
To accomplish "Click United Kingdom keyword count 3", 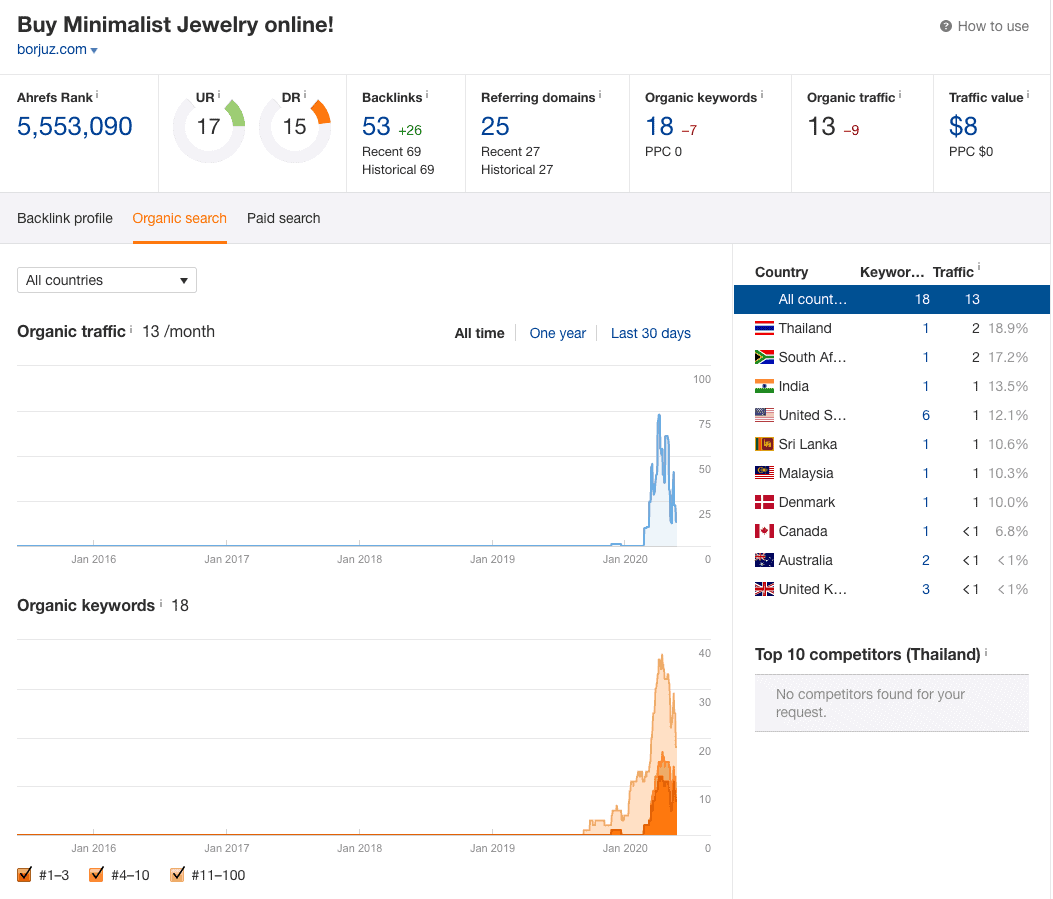I will 925,589.
